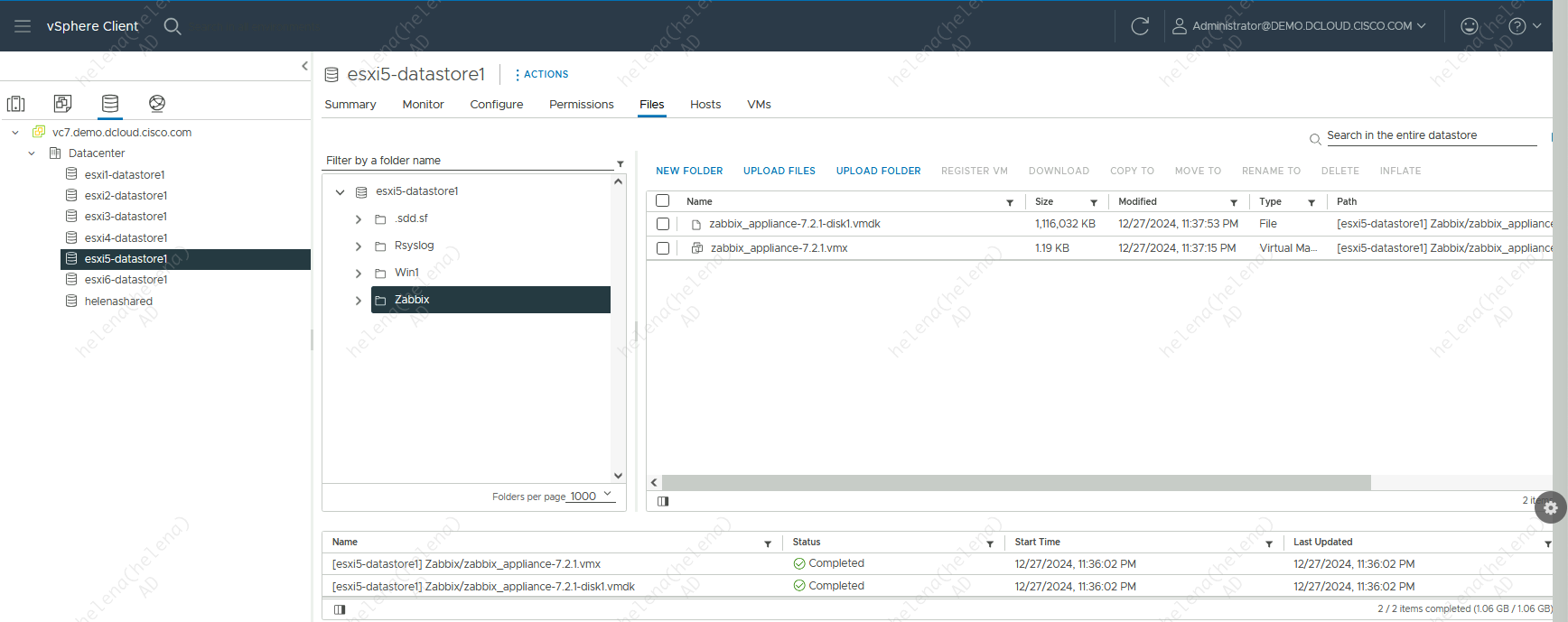The height and width of the screenshot is (622, 1568).
Task: Open the Folders per page dropdown
Action: pyautogui.click(x=592, y=496)
